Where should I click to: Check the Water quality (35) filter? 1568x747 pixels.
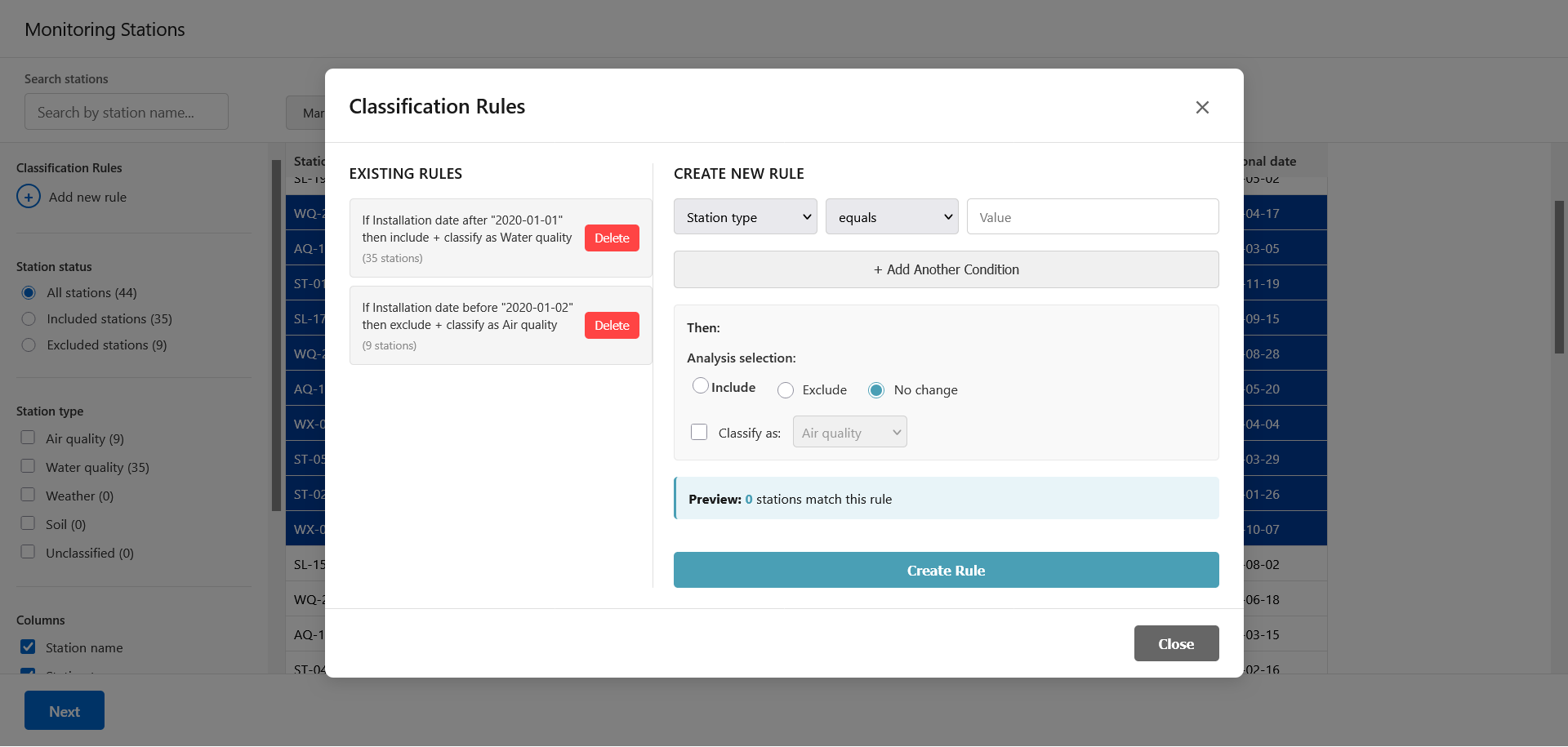coord(28,466)
